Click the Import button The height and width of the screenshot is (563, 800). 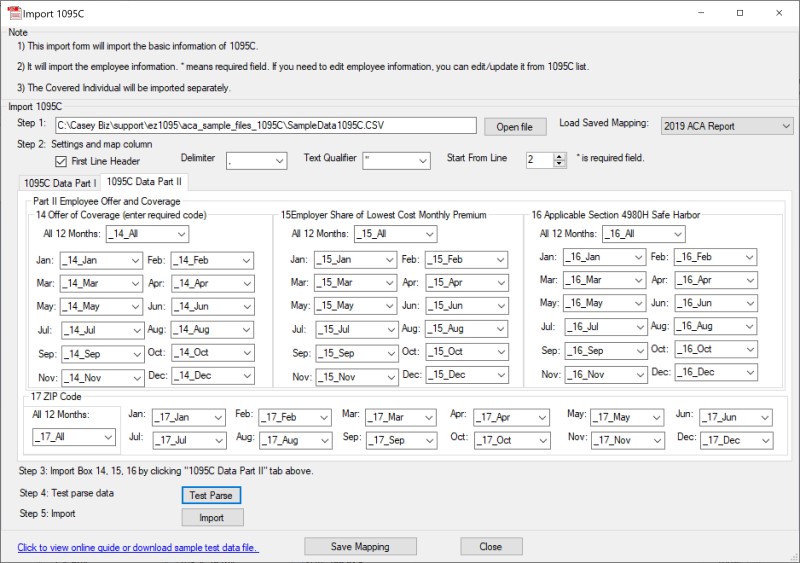coord(211,517)
